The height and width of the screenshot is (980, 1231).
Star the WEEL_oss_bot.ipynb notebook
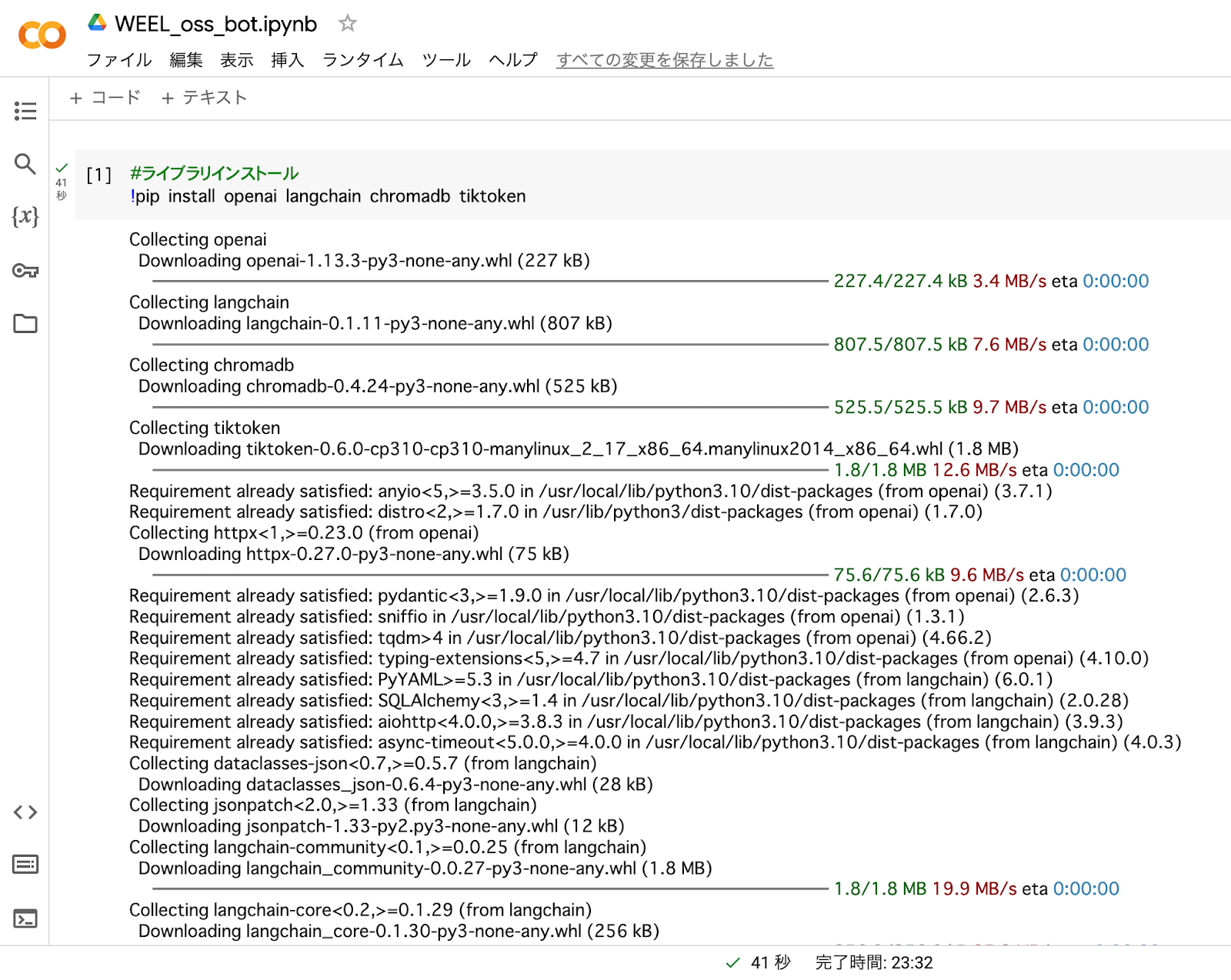[x=348, y=24]
